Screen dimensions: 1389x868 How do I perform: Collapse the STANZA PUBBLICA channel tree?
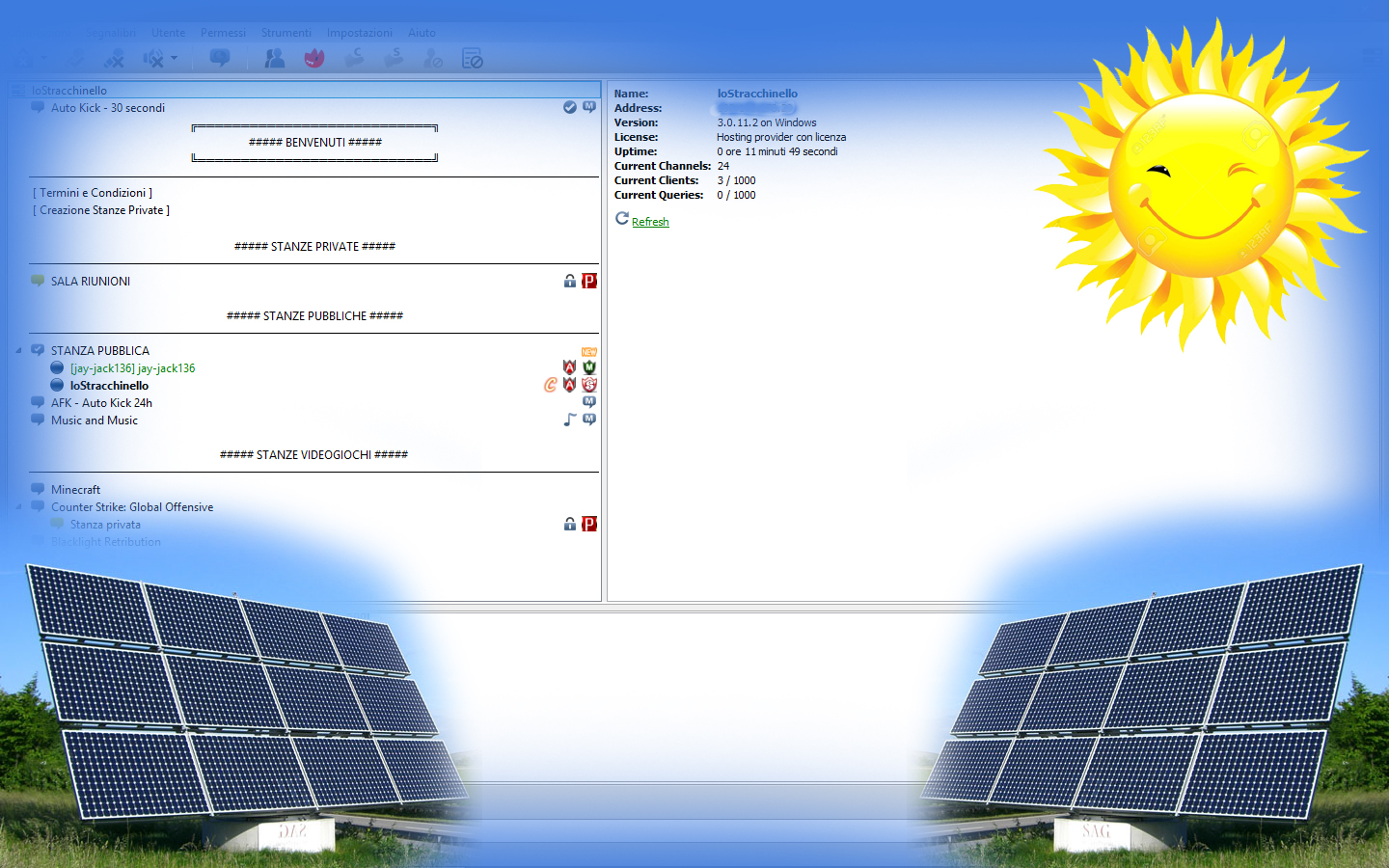pyautogui.click(x=21, y=350)
